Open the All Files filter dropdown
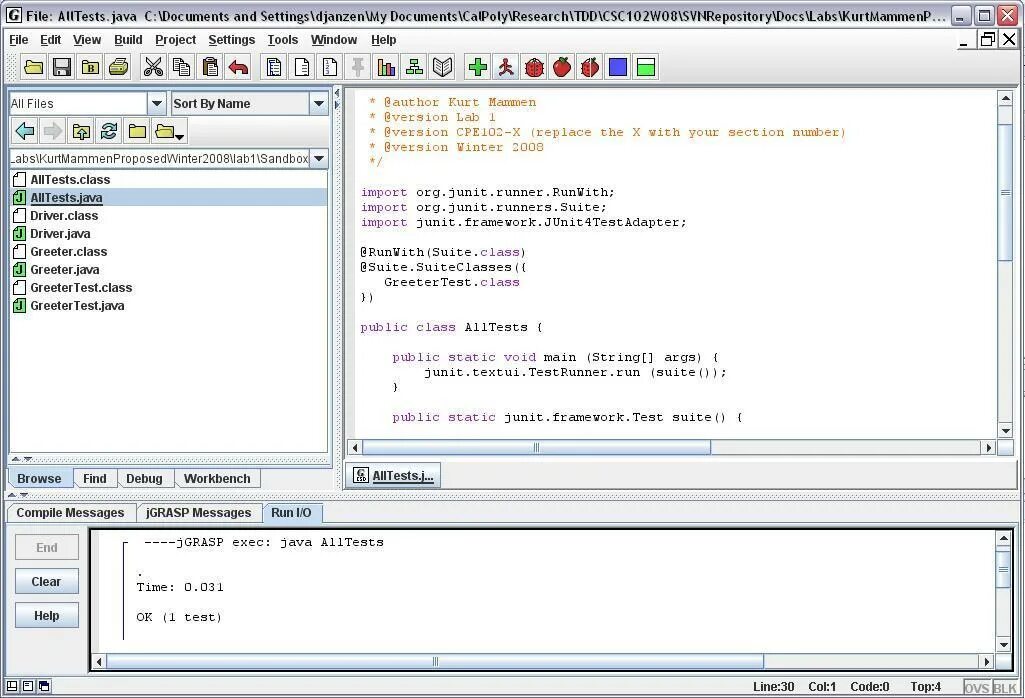The image size is (1025, 698). [157, 103]
